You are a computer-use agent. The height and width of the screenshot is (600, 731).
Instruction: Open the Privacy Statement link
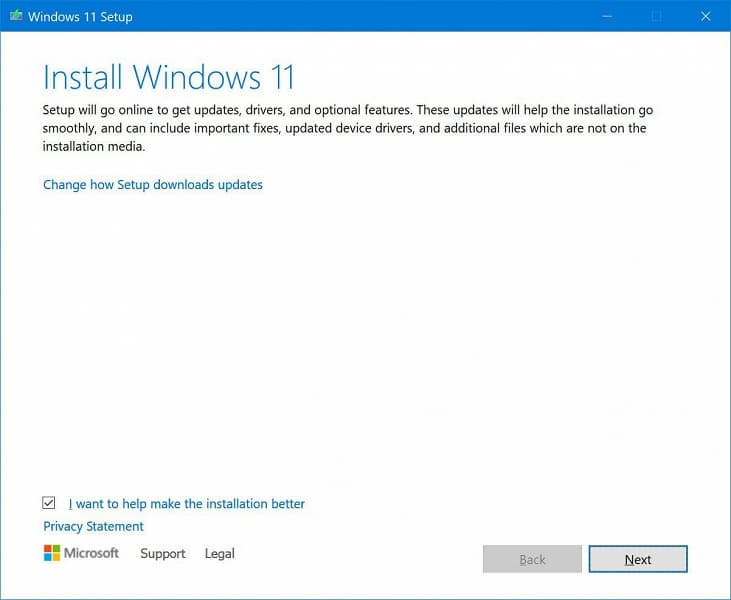93,526
